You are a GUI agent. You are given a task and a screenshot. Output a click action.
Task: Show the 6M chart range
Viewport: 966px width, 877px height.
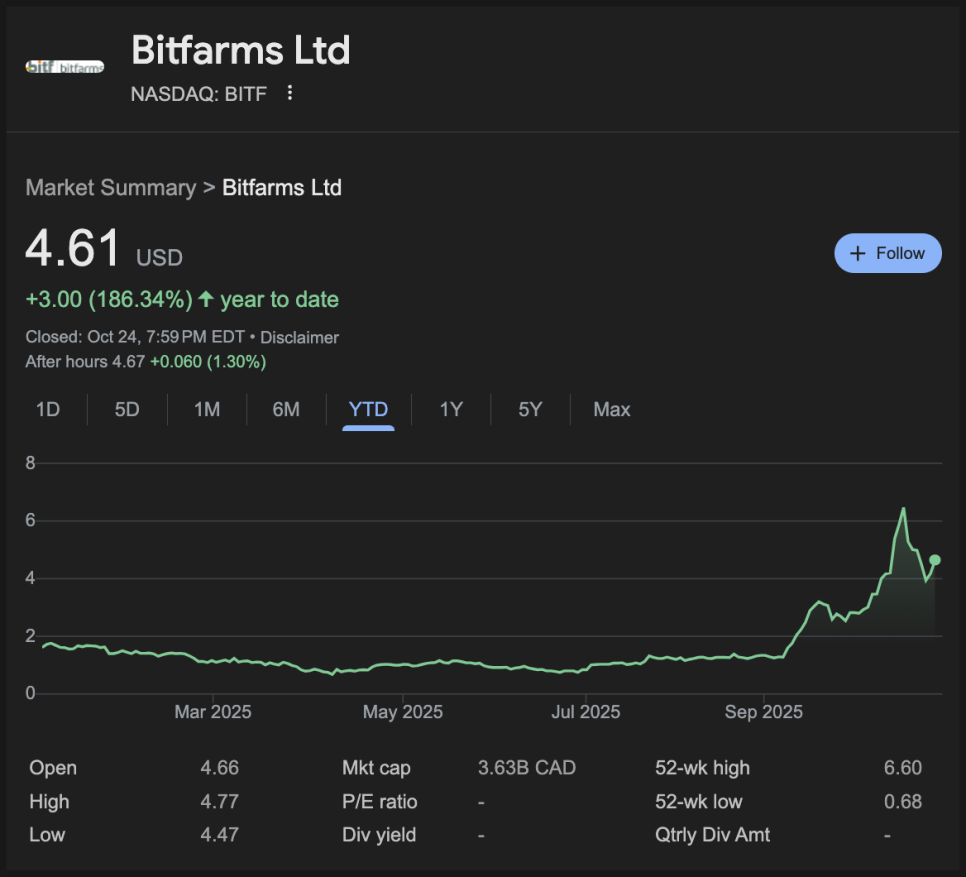click(286, 409)
